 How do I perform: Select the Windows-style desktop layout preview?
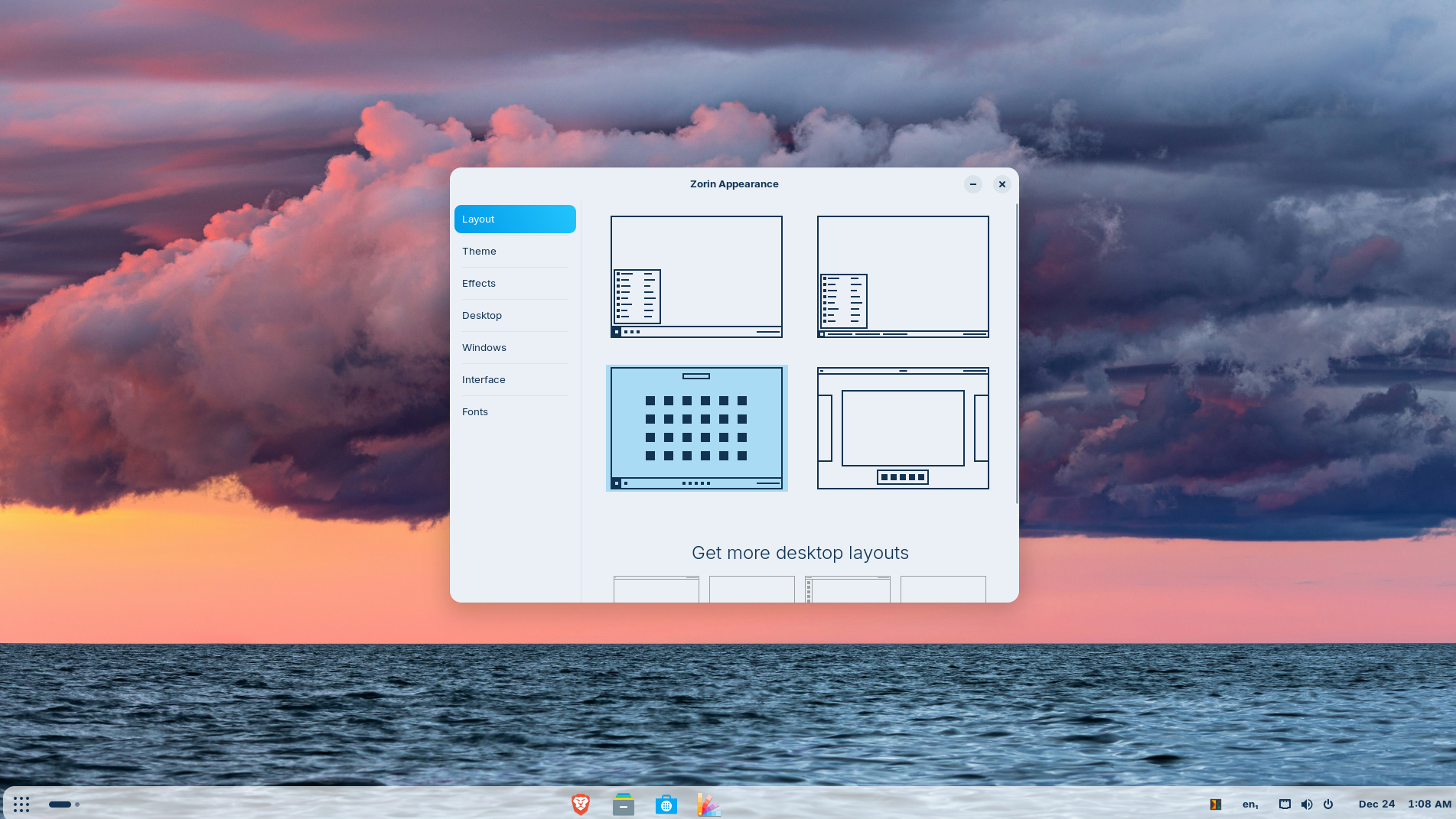coord(696,276)
